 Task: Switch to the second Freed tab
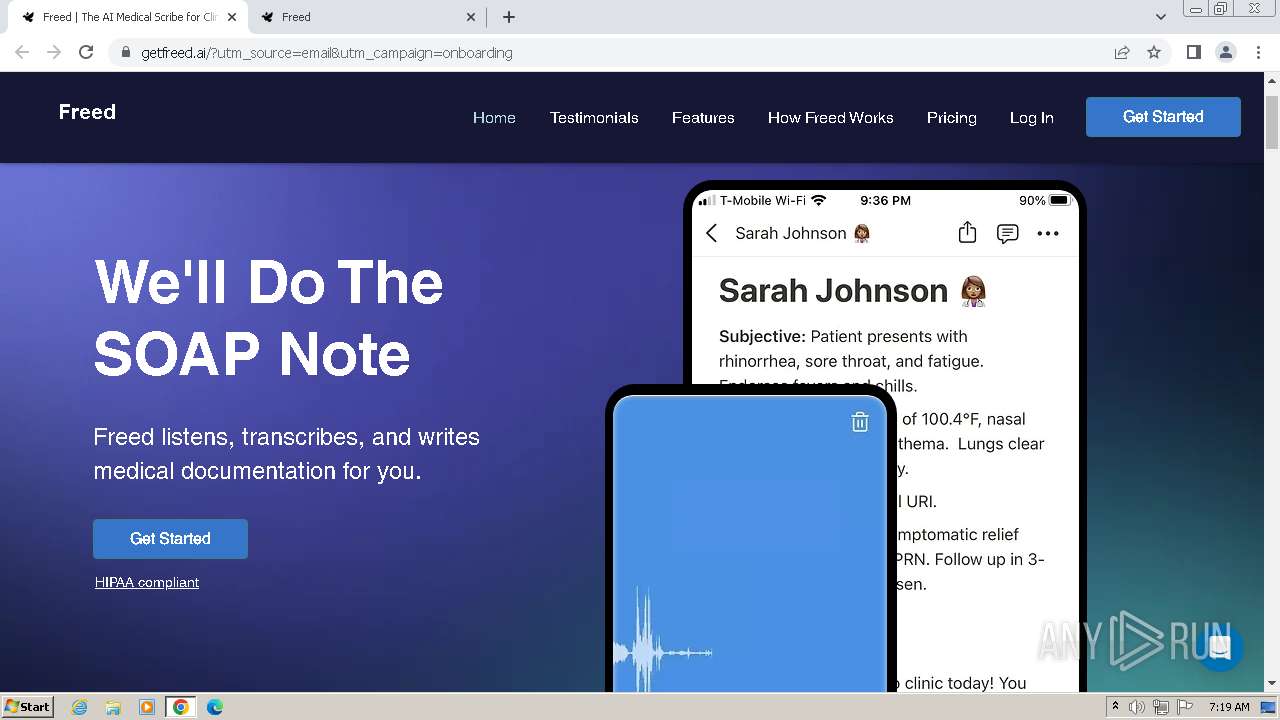click(368, 17)
